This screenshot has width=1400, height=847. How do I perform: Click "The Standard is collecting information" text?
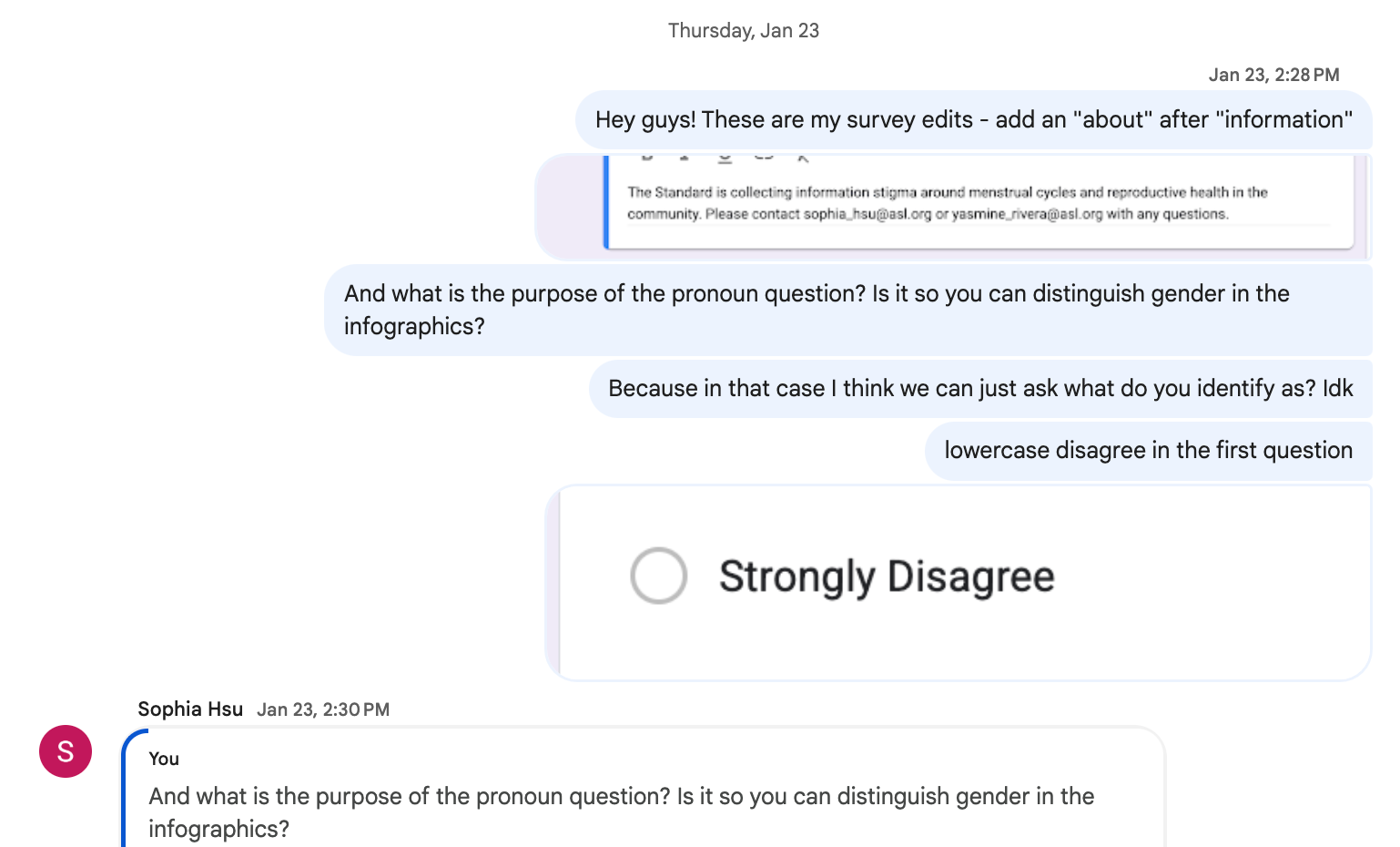click(x=746, y=192)
